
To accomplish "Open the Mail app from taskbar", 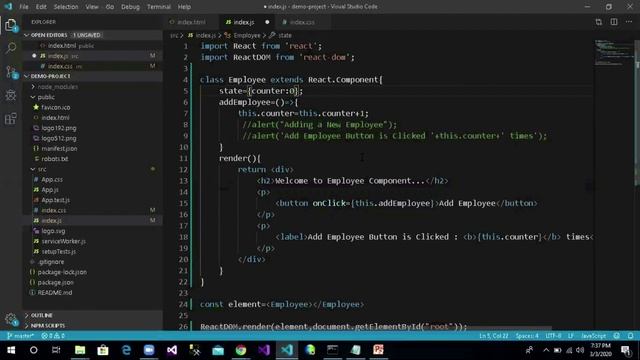I will point(218,350).
